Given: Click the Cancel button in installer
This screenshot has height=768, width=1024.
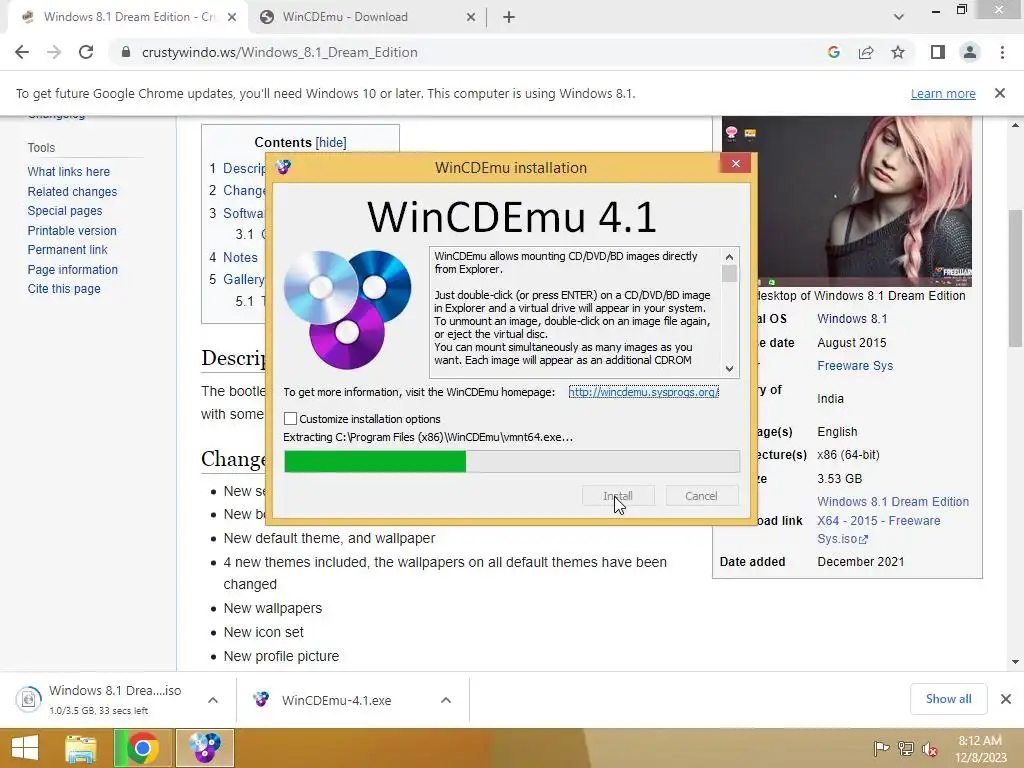Looking at the screenshot, I should click(701, 496).
